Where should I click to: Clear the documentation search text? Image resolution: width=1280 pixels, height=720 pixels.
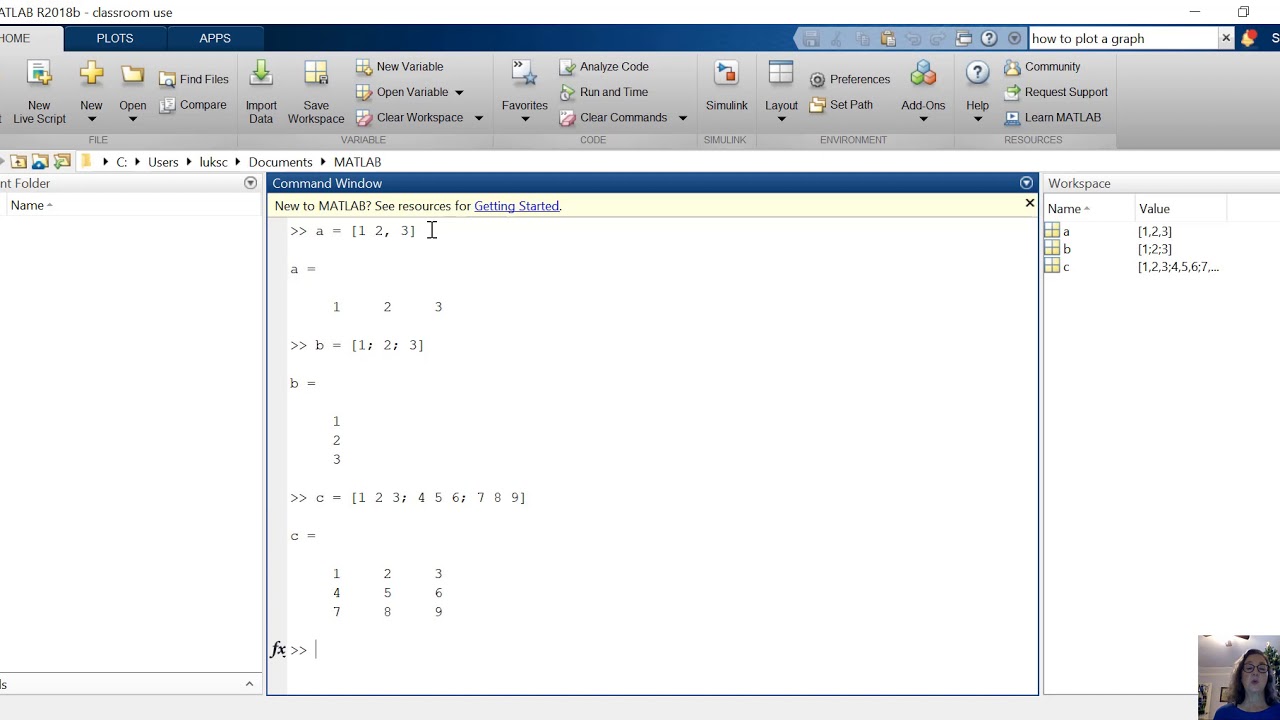pyautogui.click(x=1226, y=39)
